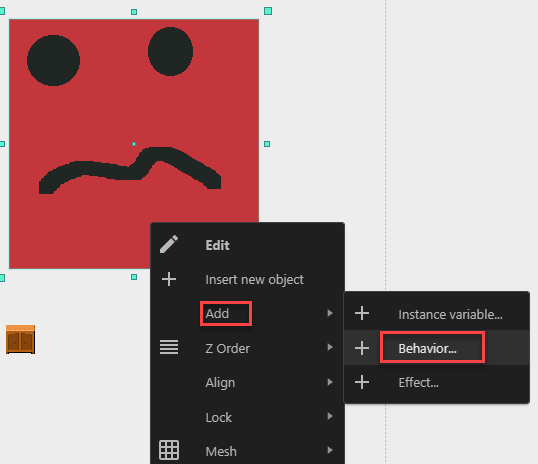The height and width of the screenshot is (464, 538).
Task: Click the plus icon beside Insert new object
Action: pyautogui.click(x=169, y=279)
